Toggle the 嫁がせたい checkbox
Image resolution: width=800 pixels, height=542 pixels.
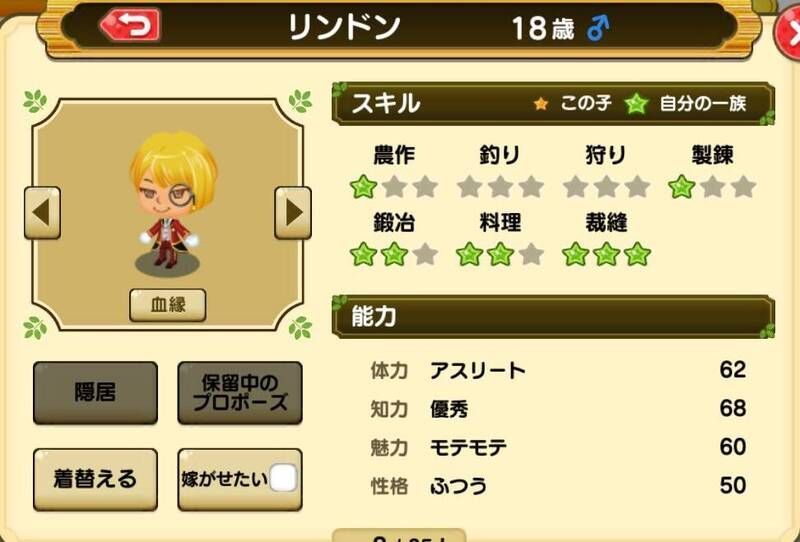(x=283, y=478)
